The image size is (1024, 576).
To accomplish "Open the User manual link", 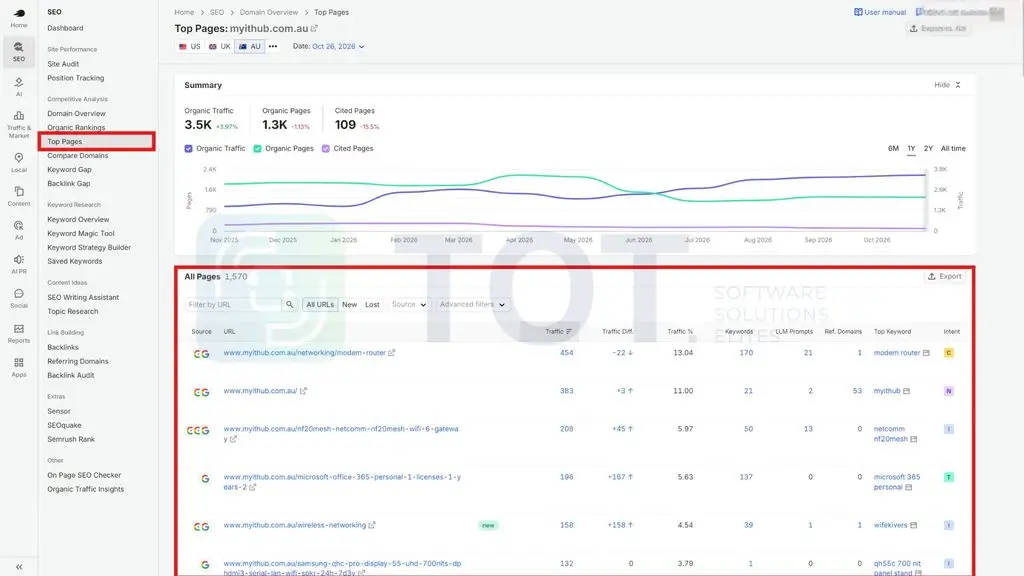I will pos(880,12).
